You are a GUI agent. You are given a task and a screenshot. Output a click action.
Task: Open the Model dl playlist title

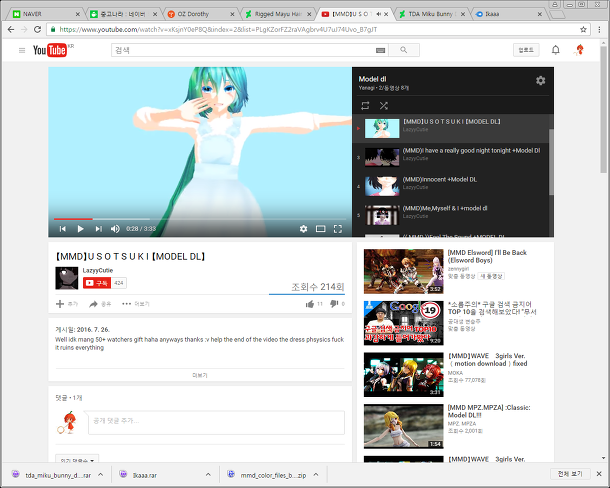(372, 79)
